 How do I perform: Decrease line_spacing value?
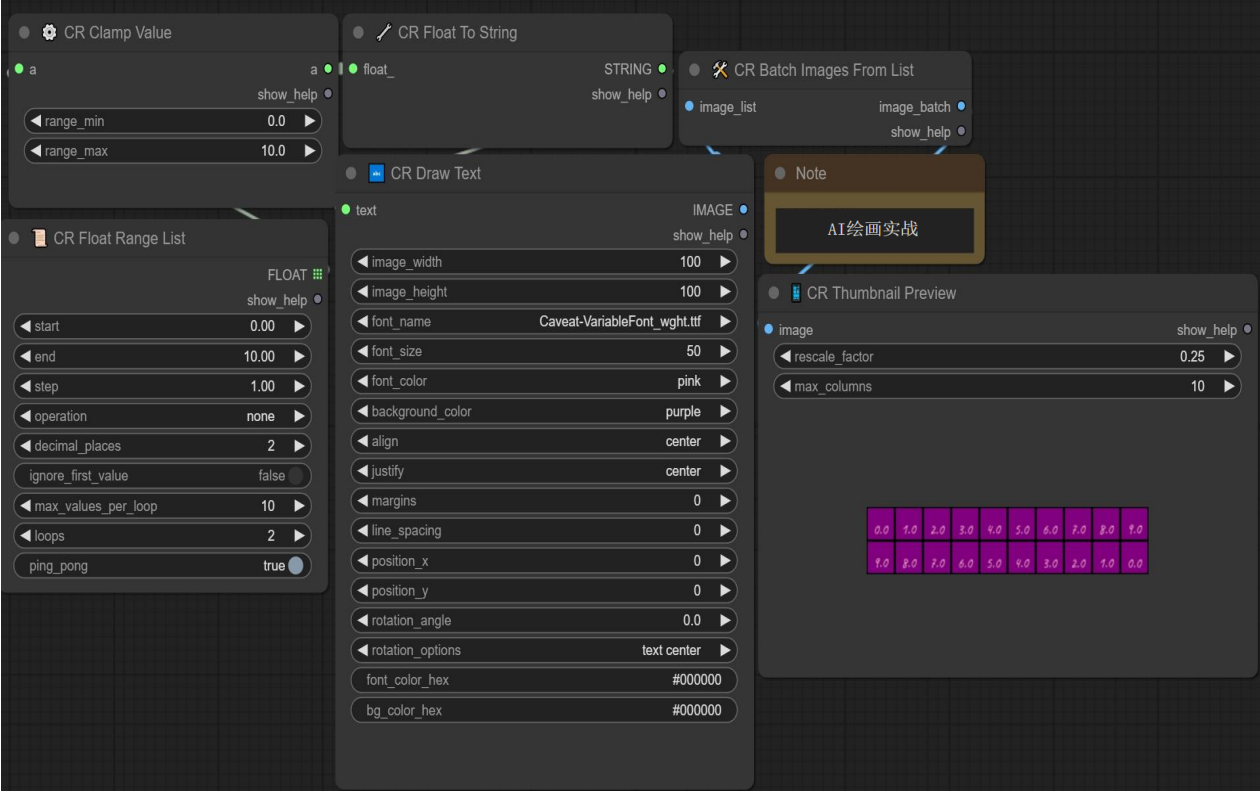(x=362, y=531)
